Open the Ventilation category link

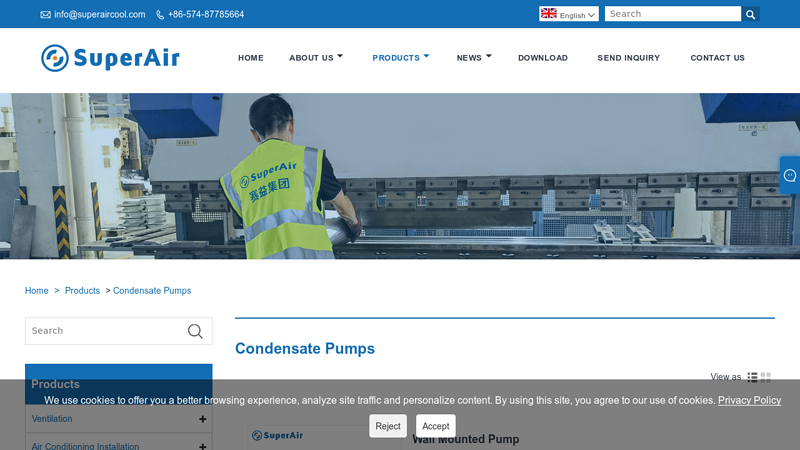(x=52, y=419)
